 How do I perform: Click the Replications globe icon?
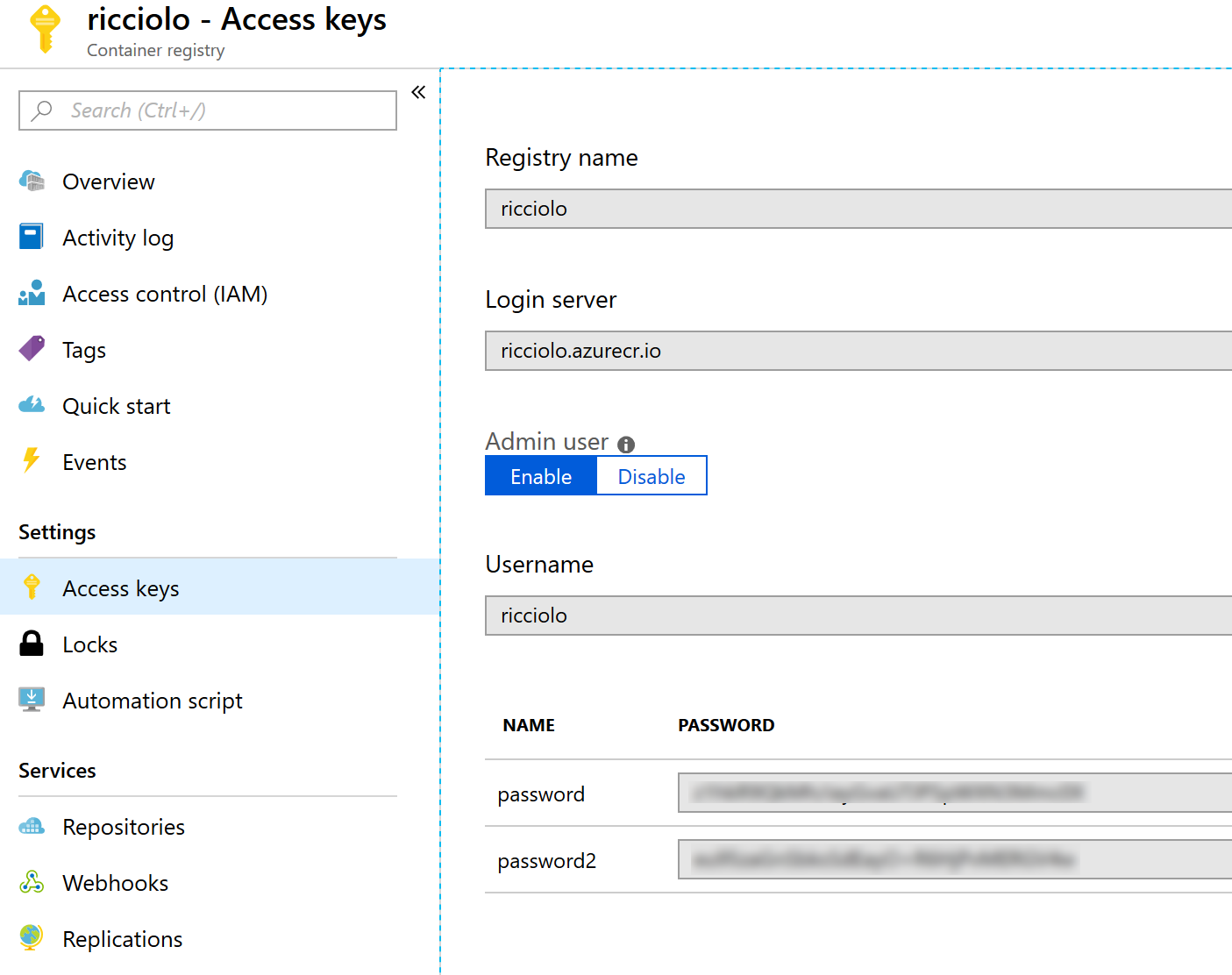pos(32,937)
